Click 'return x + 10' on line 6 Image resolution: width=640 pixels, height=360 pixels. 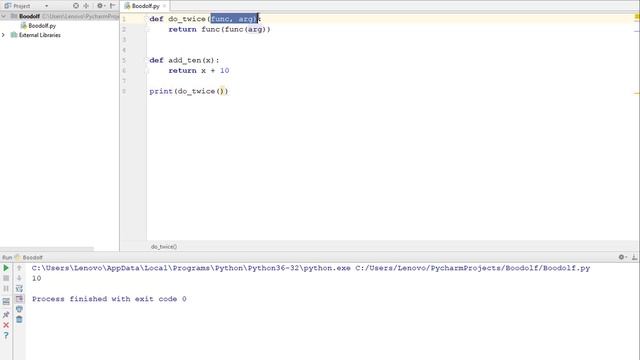pos(199,71)
